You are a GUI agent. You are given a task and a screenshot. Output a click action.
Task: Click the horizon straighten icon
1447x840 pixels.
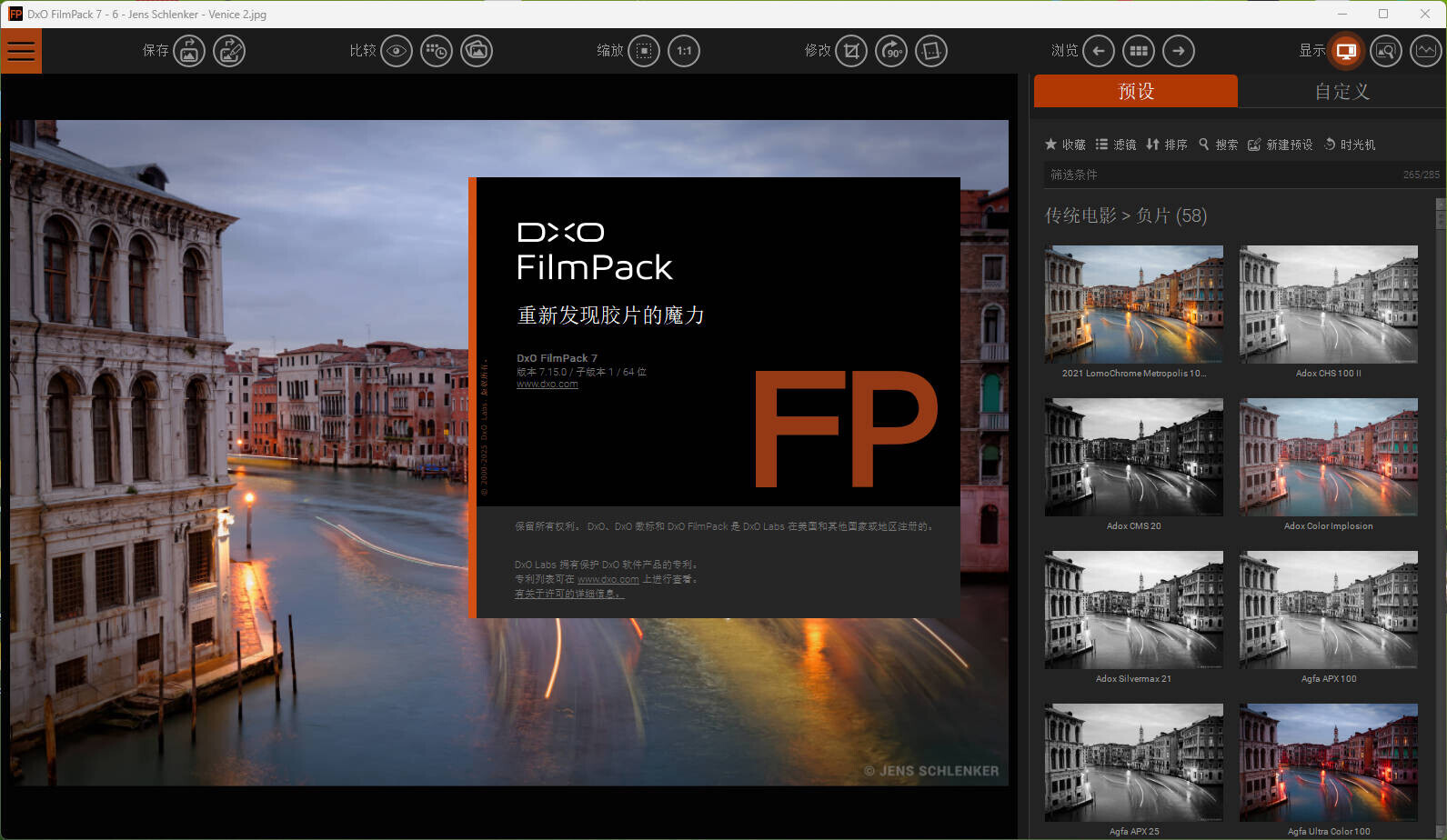pyautogui.click(x=931, y=51)
